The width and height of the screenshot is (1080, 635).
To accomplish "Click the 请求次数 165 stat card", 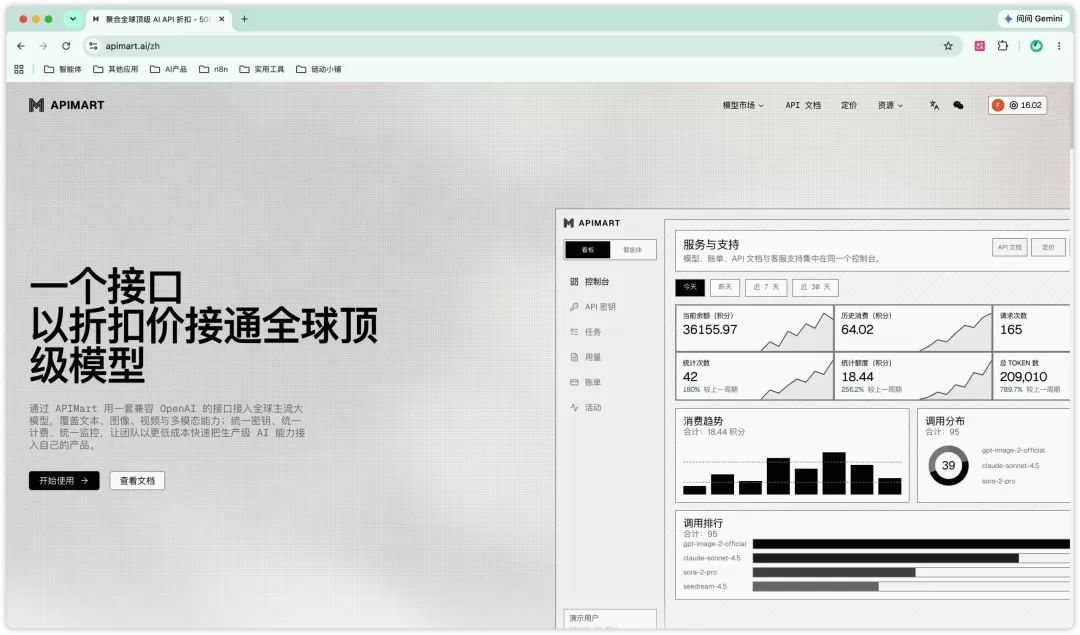I will pos(1032,329).
